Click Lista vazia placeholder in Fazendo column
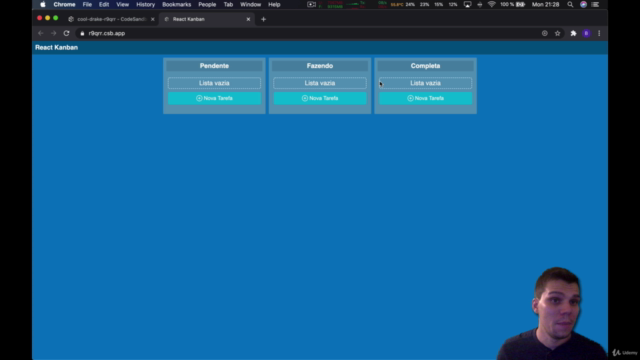This screenshot has width=640, height=360. click(320, 83)
